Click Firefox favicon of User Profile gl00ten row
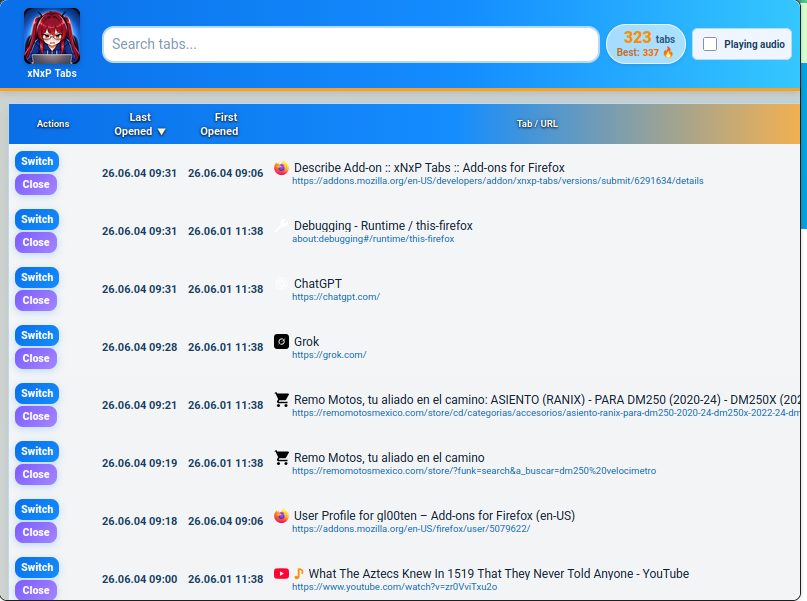The height and width of the screenshot is (601, 807). tap(281, 516)
